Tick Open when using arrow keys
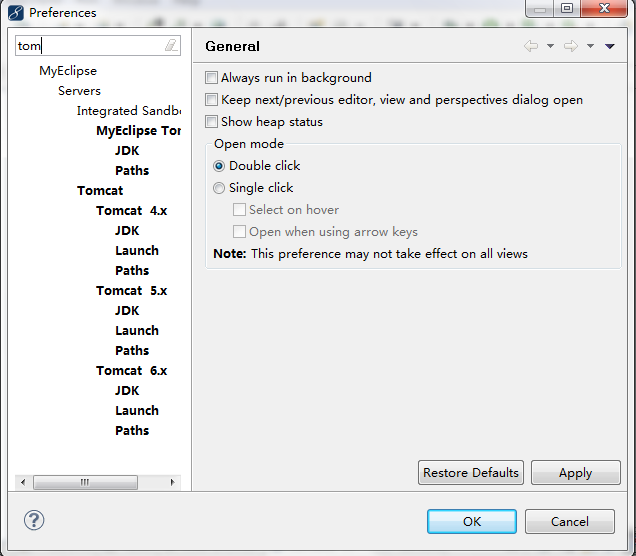Screen dimensions: 636x556 pyautogui.click(x=239, y=232)
